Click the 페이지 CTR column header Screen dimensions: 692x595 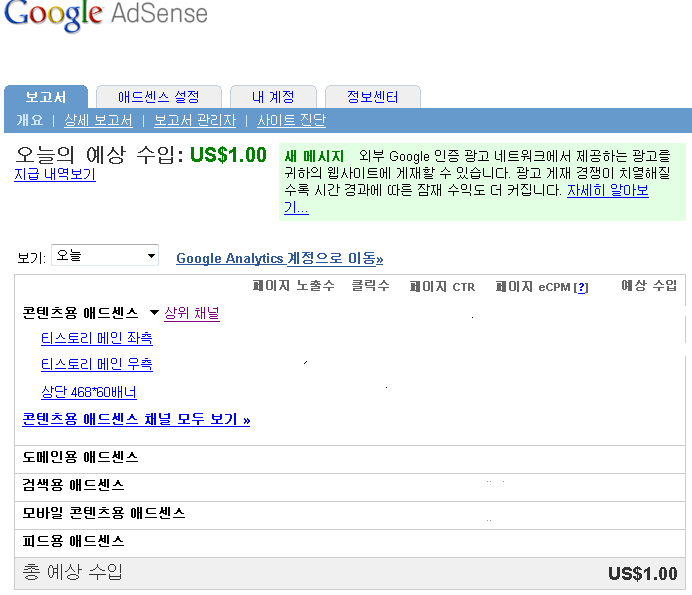(442, 287)
